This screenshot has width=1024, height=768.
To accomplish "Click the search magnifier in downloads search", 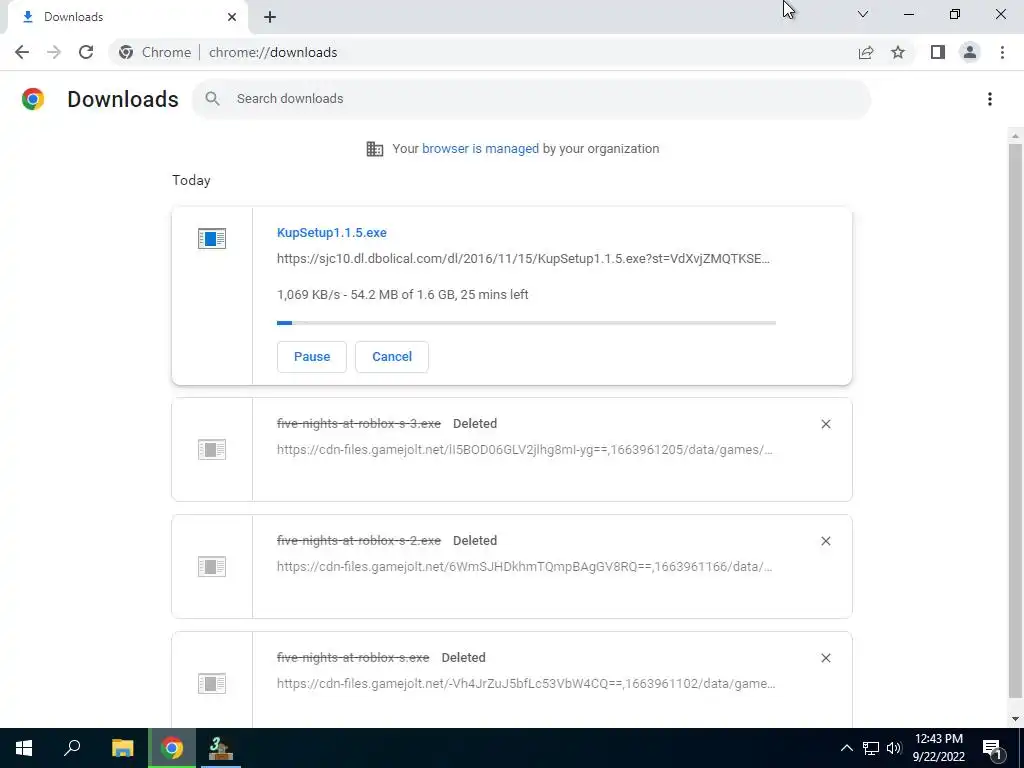I will (x=212, y=99).
